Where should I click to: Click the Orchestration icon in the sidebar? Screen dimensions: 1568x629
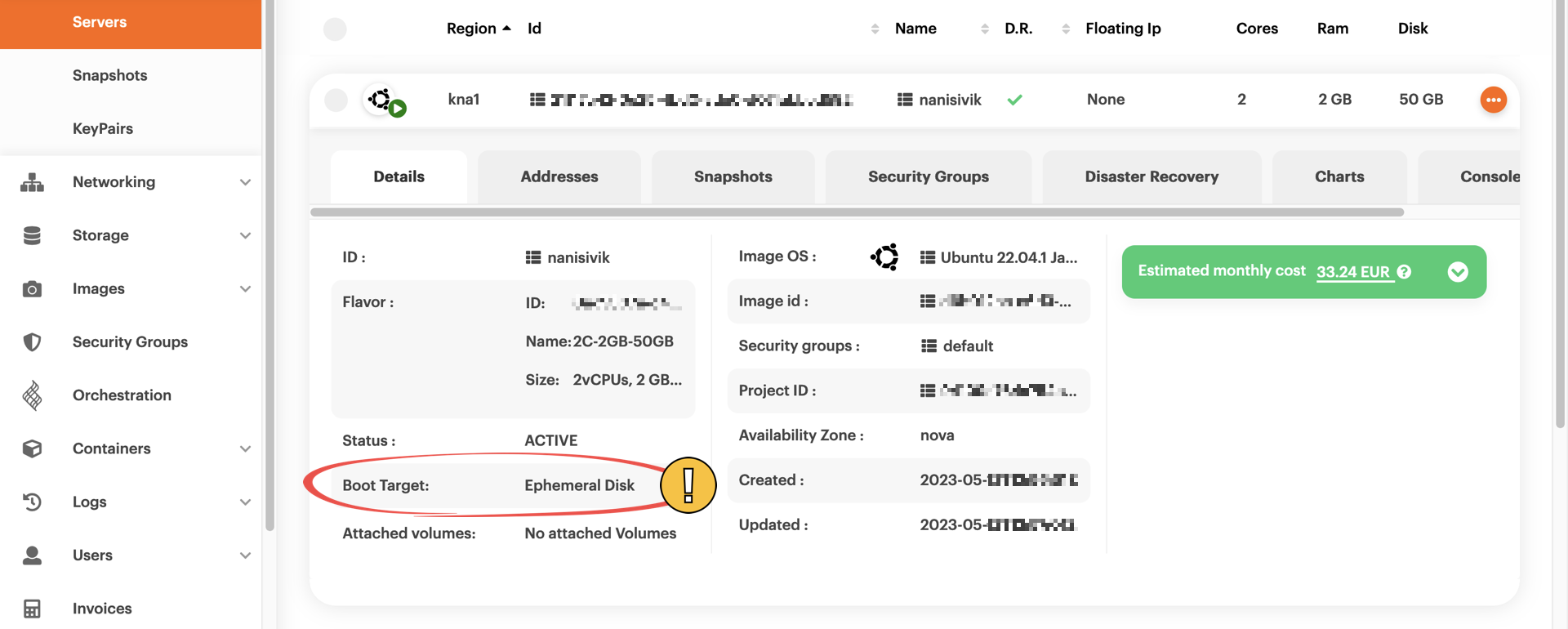point(32,395)
